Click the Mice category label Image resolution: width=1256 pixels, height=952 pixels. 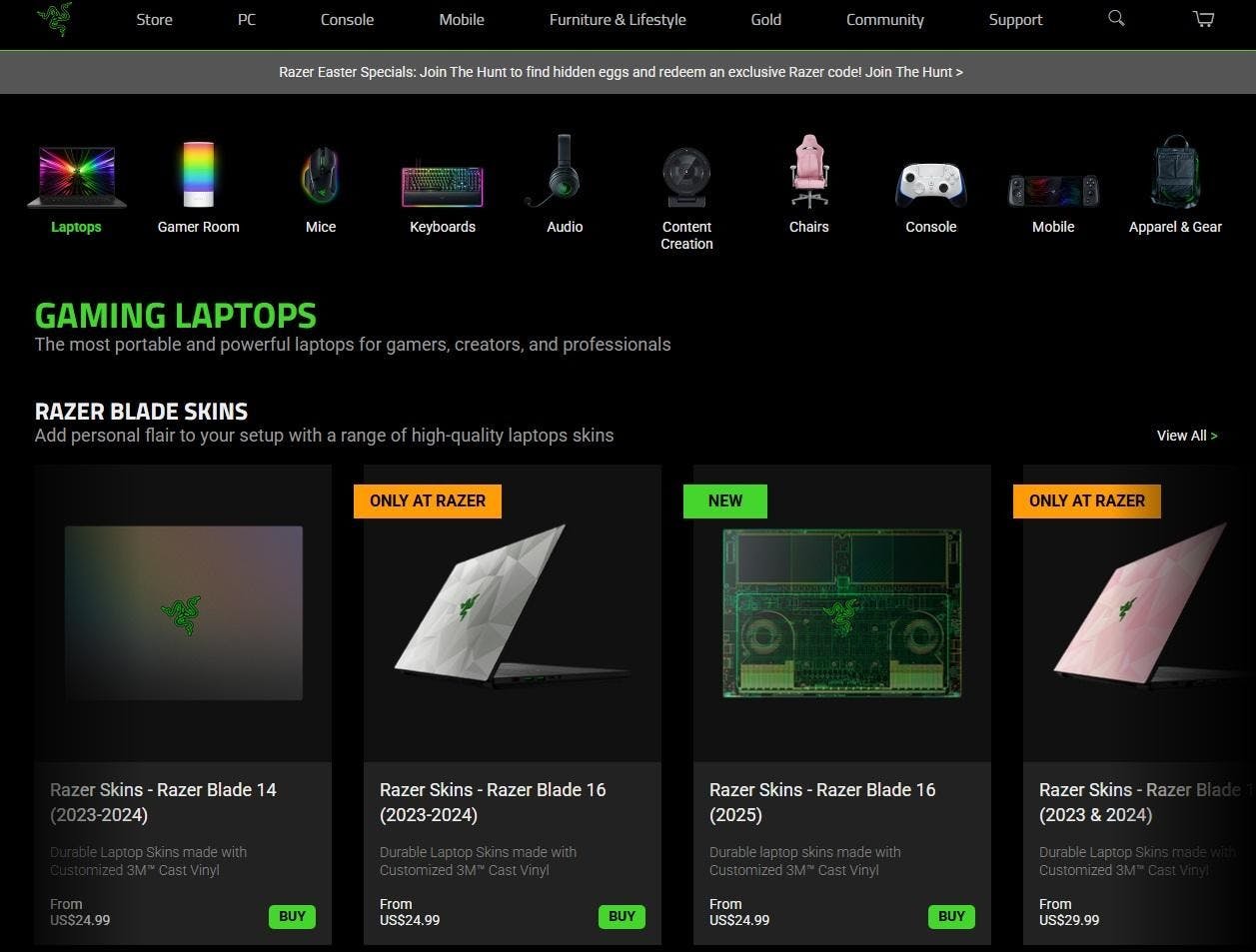click(321, 227)
